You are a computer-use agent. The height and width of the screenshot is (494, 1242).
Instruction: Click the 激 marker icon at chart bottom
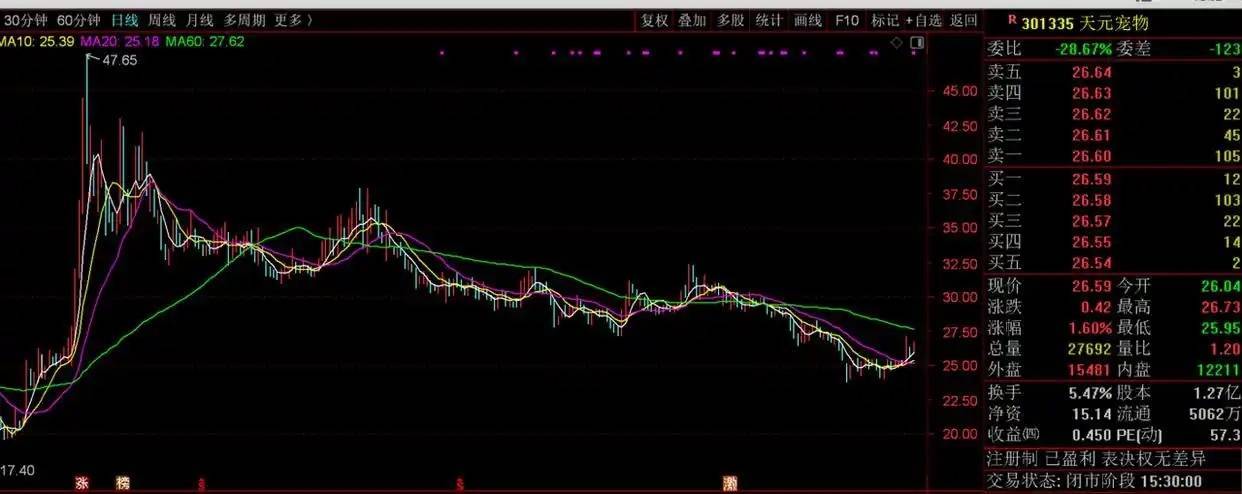[x=731, y=483]
